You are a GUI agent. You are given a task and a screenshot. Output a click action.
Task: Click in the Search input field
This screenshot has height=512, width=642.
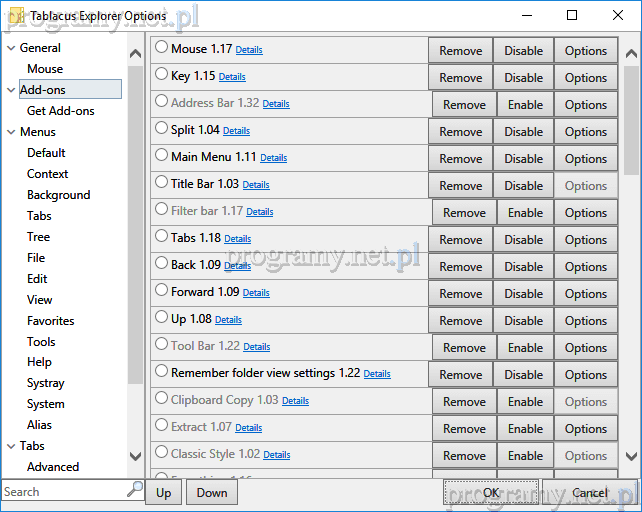[62, 491]
